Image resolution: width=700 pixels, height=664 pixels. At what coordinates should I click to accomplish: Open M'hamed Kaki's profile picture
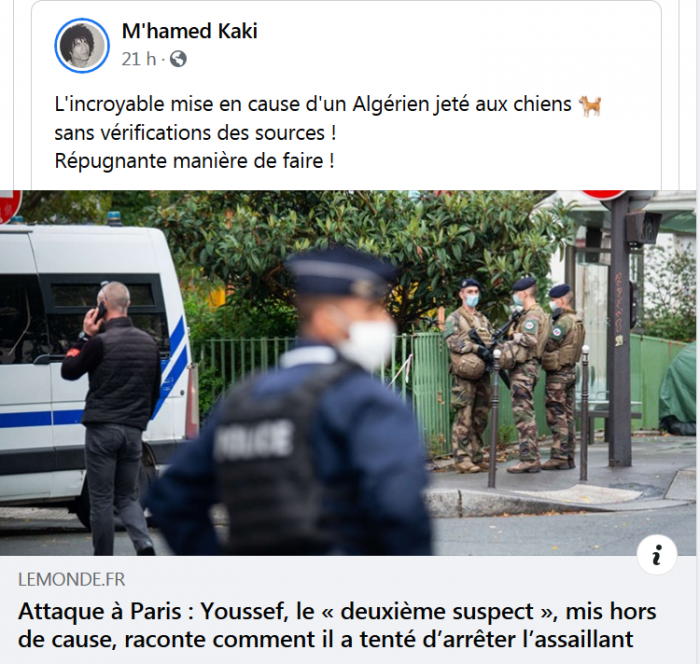(x=82, y=46)
